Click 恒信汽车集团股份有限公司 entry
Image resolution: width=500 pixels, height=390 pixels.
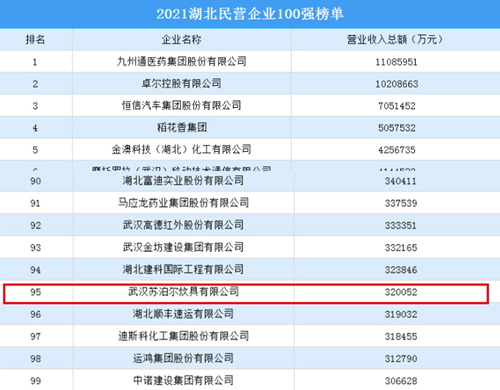click(182, 105)
